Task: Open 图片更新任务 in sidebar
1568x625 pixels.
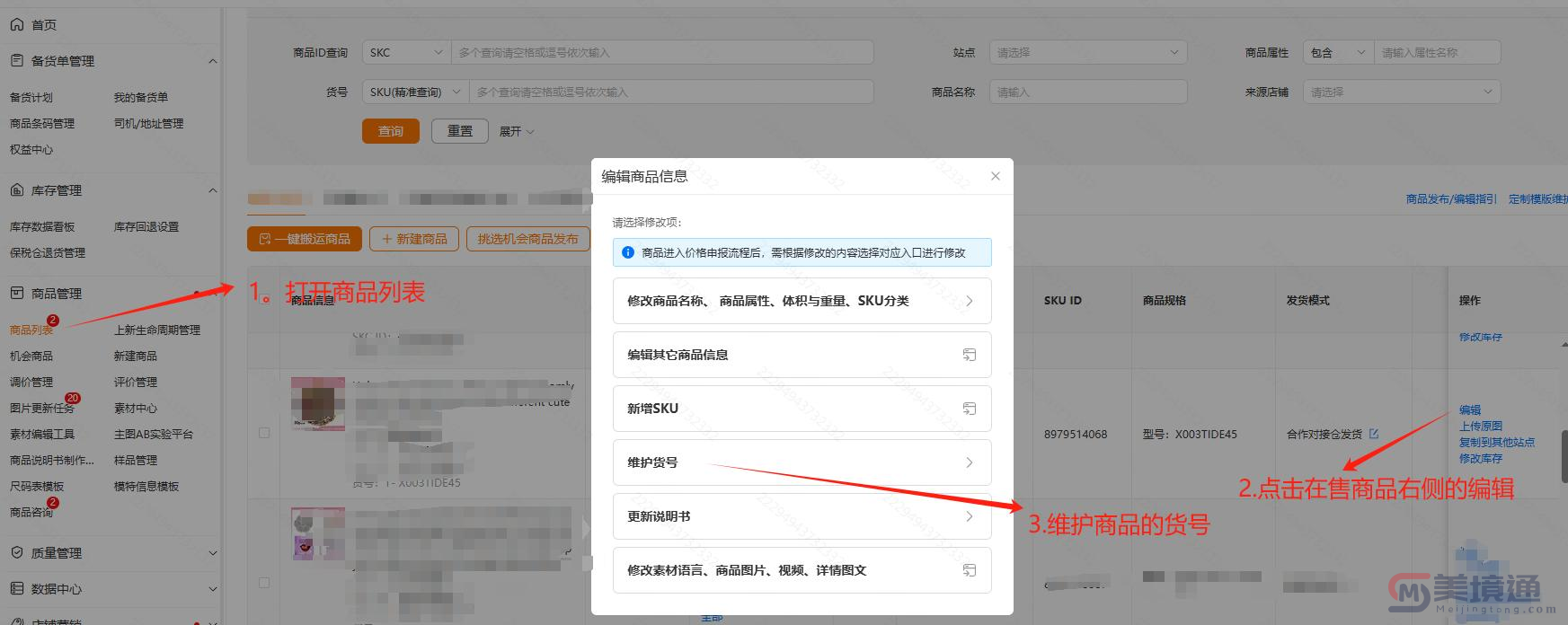Action: 42,408
